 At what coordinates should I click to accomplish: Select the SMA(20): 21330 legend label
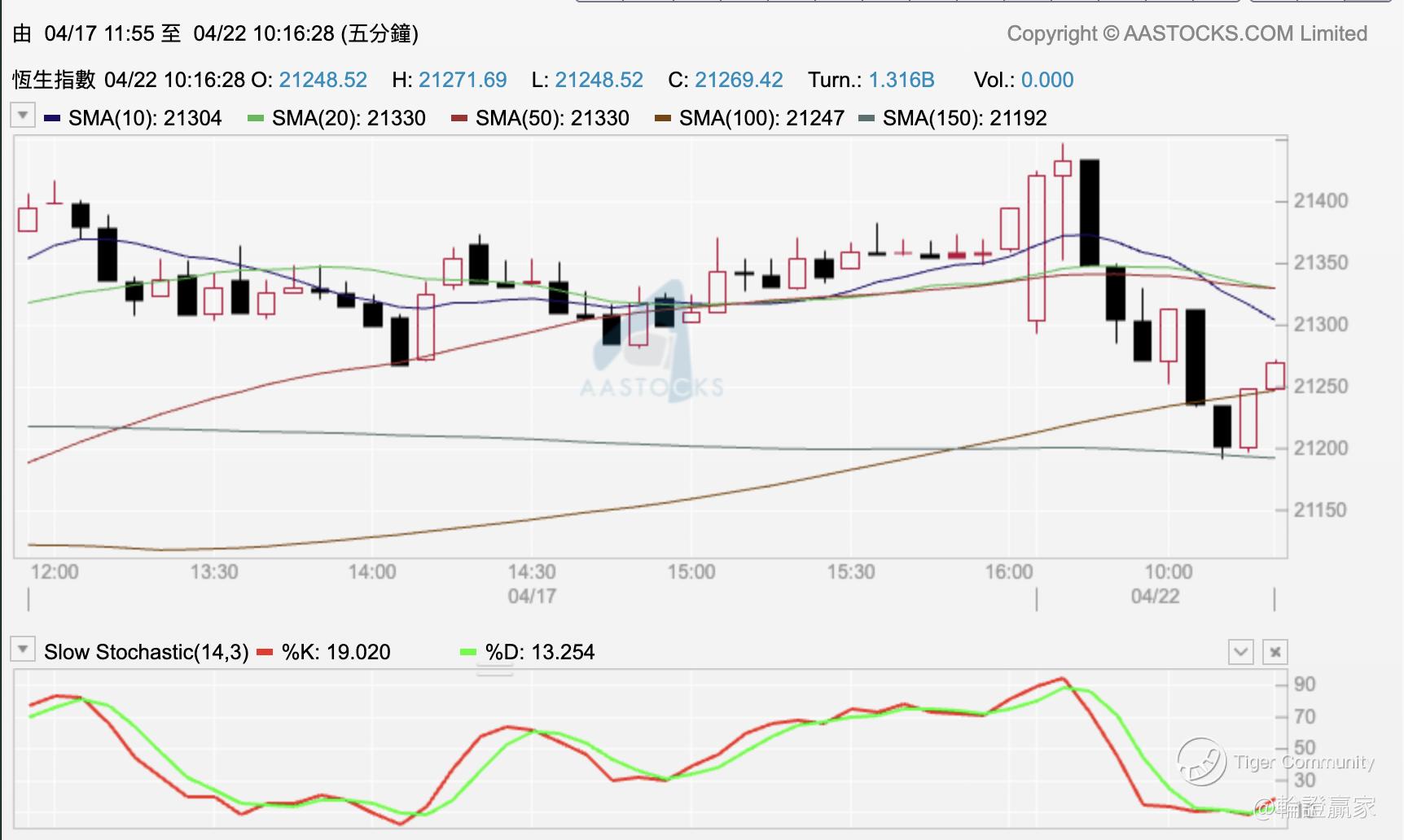click(349, 118)
